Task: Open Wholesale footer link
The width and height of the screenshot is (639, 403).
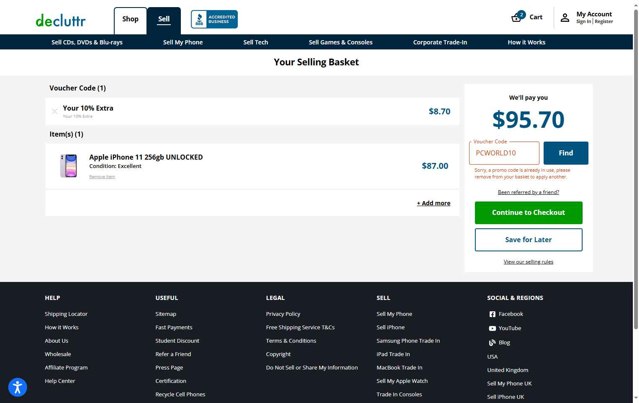Action: coord(57,354)
